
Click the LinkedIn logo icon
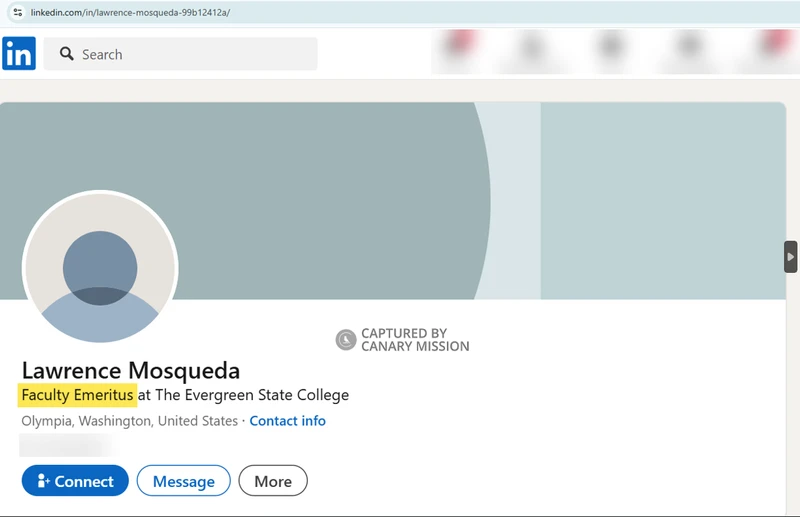(x=19, y=54)
